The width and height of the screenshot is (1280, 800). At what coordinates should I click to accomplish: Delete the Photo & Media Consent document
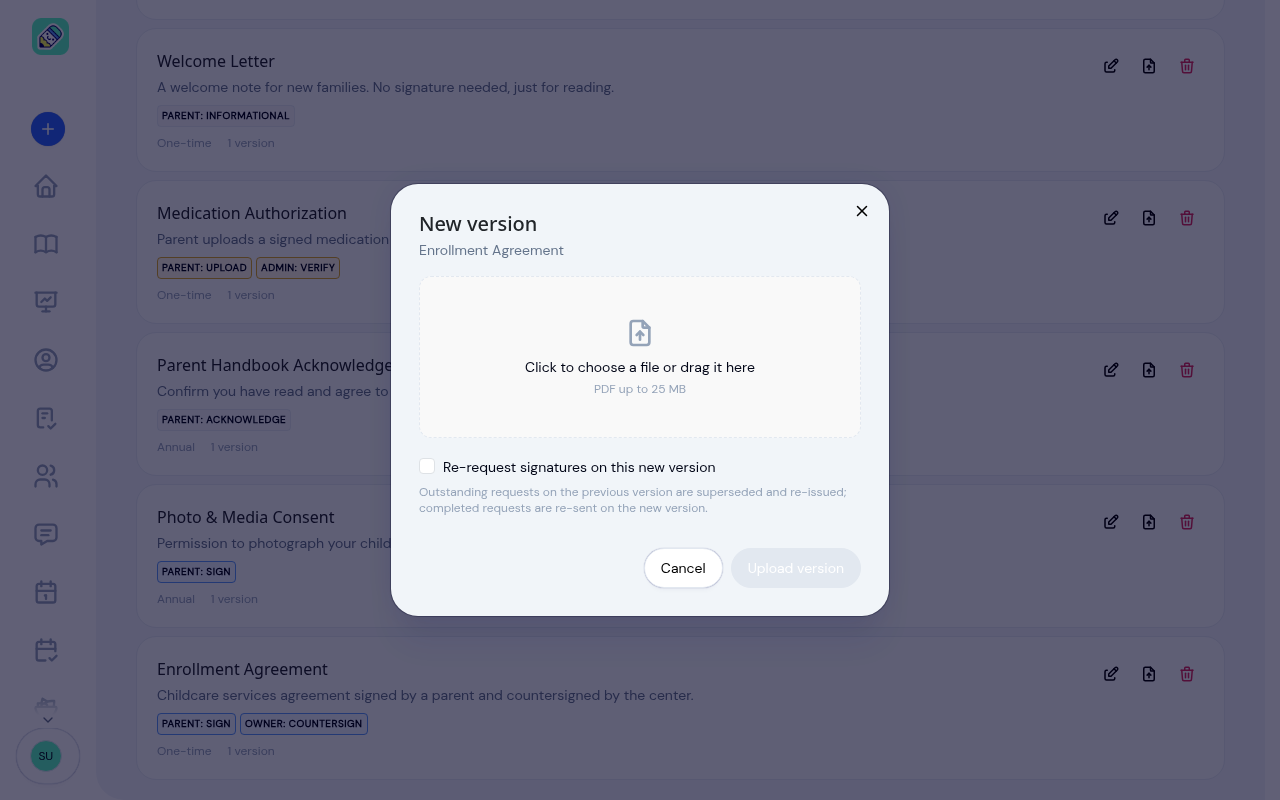(x=1187, y=522)
